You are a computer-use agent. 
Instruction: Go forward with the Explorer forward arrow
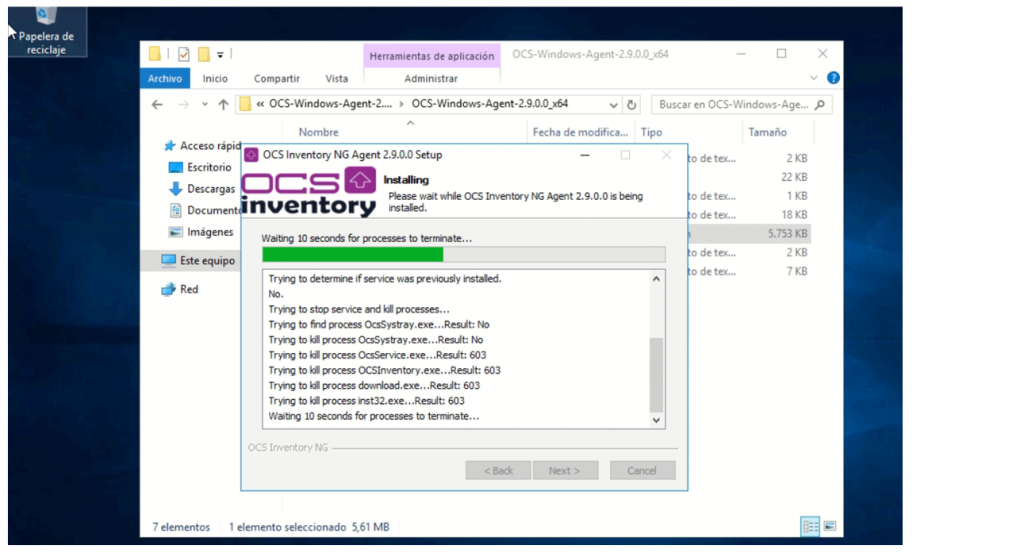click(184, 104)
